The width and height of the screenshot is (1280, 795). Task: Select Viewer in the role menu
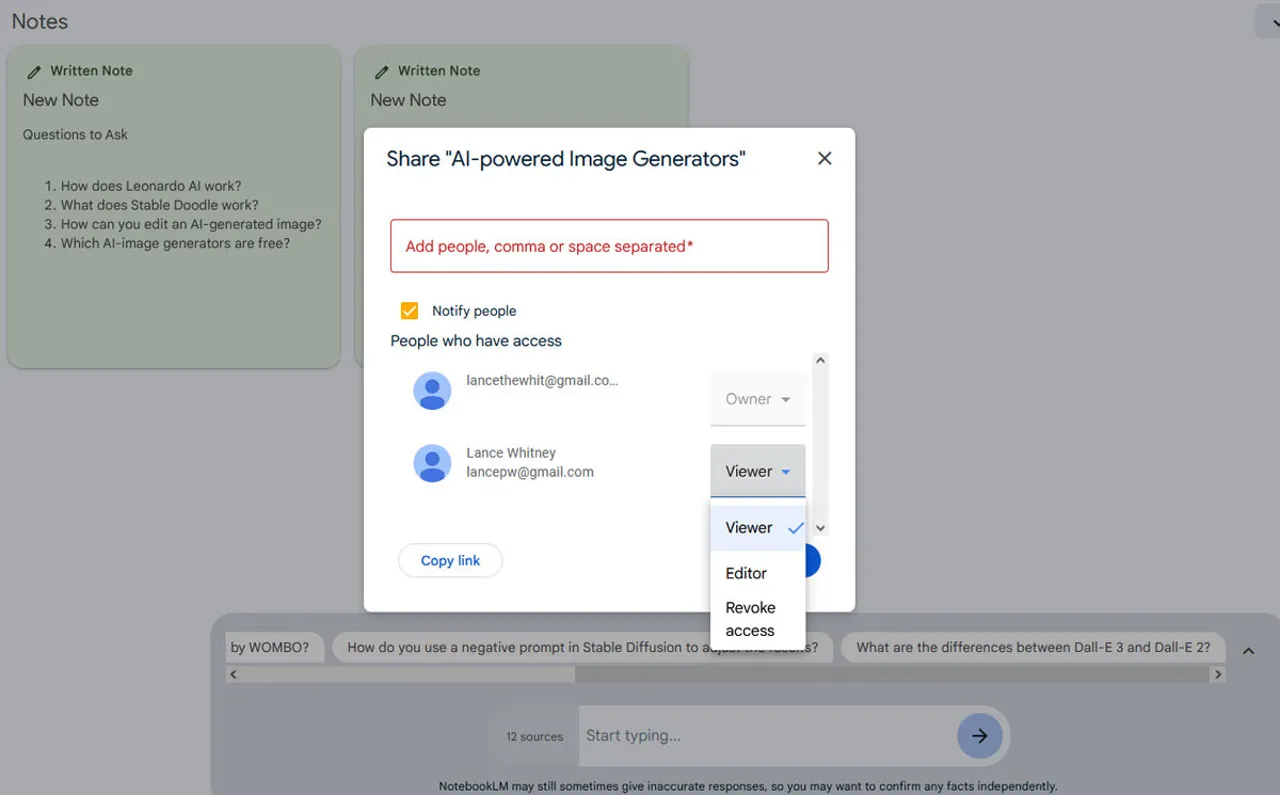coord(758,528)
